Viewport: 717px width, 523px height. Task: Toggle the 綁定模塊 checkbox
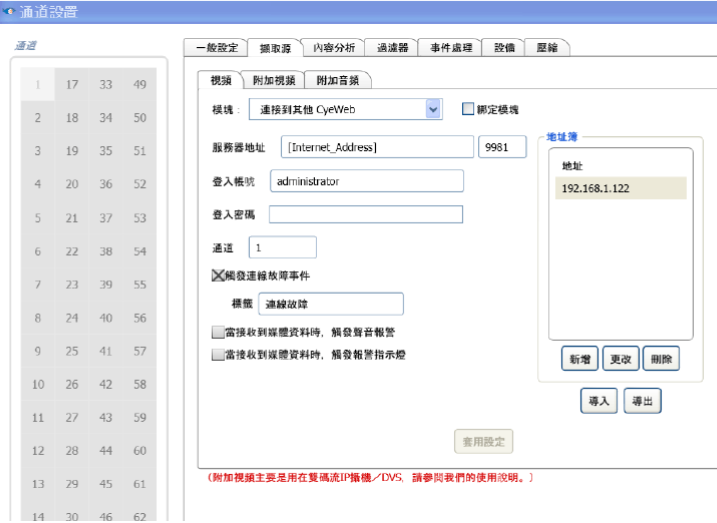467,109
